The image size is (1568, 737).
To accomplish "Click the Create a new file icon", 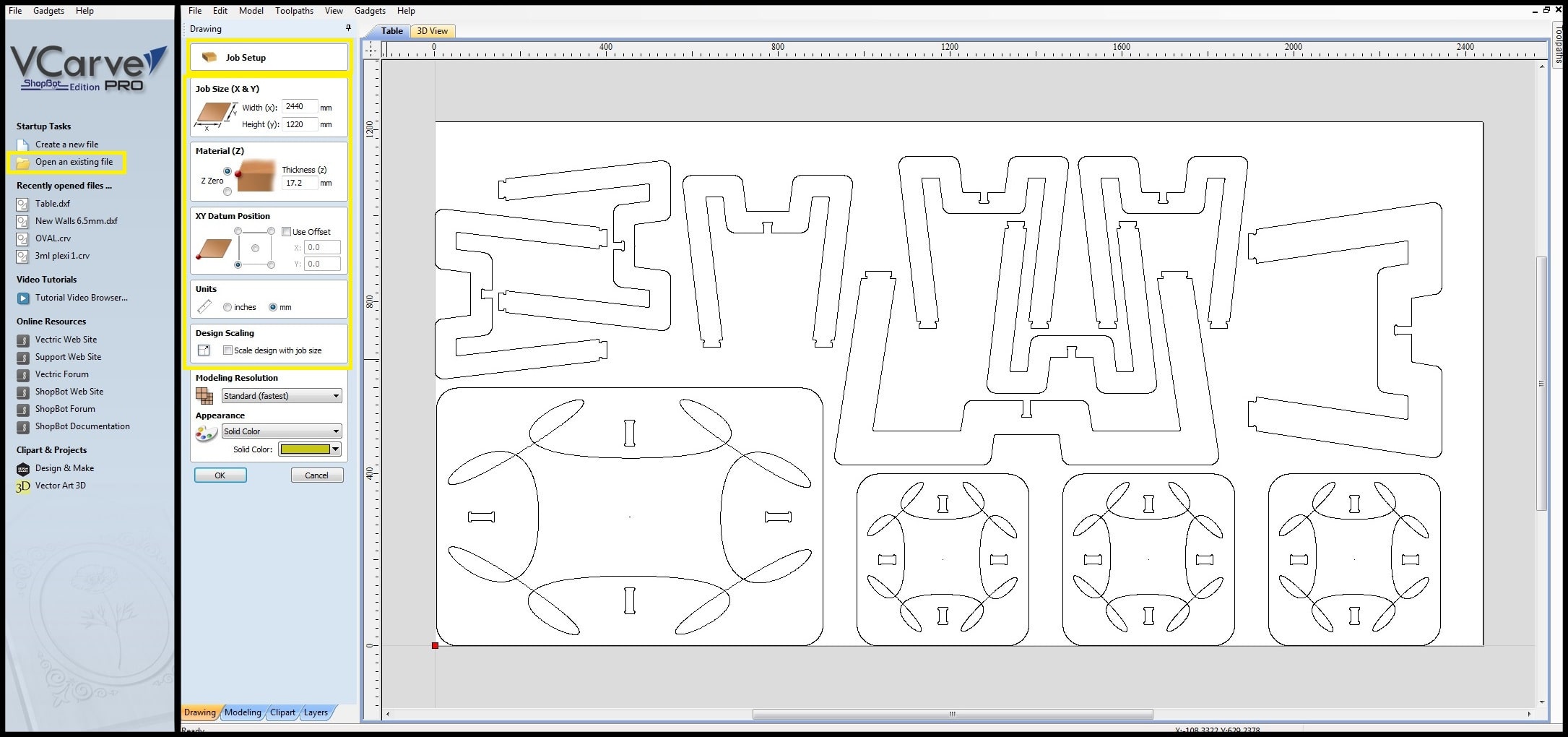I will tap(22, 145).
